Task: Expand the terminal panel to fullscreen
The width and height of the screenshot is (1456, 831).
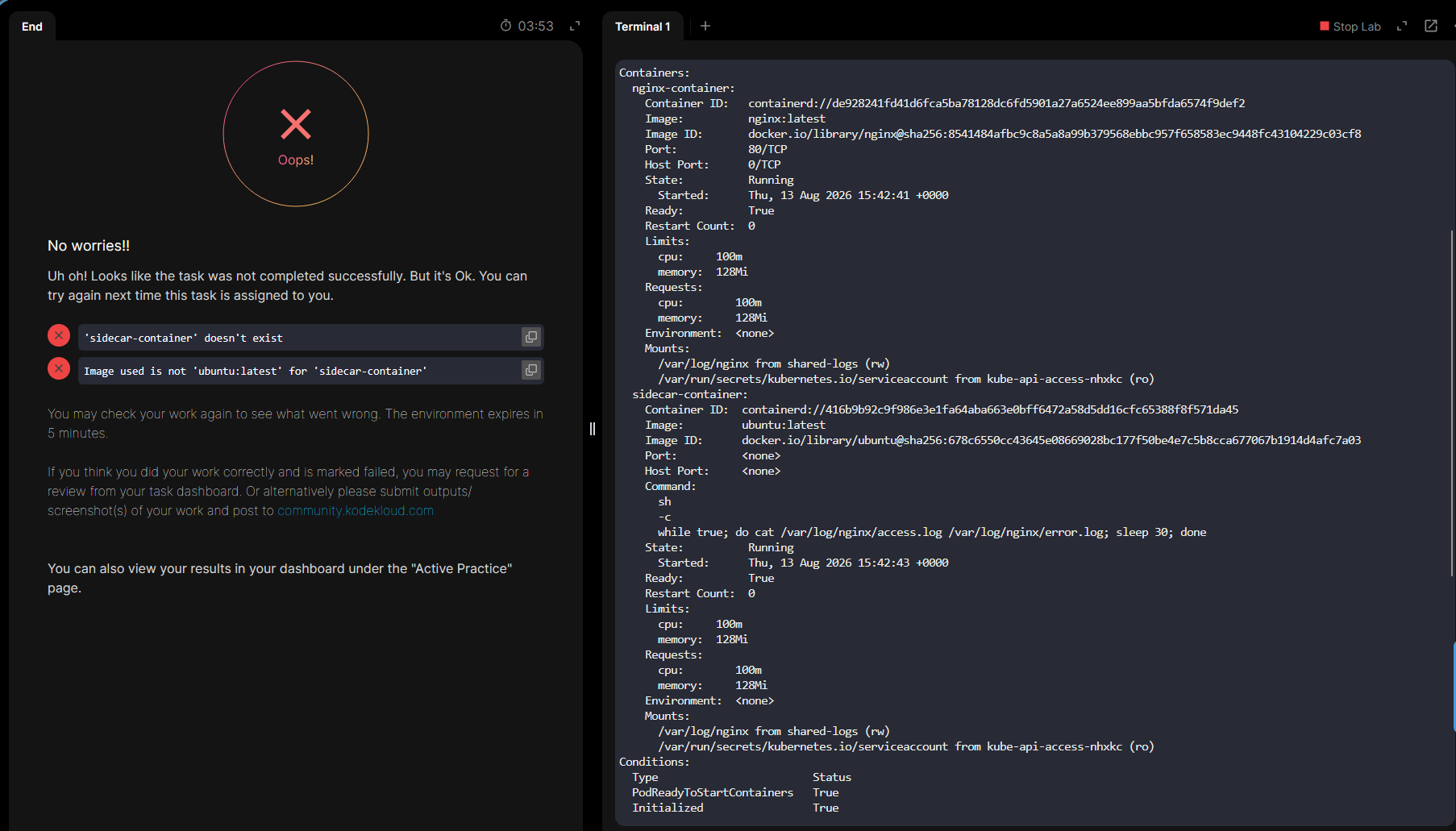Action: [1402, 26]
